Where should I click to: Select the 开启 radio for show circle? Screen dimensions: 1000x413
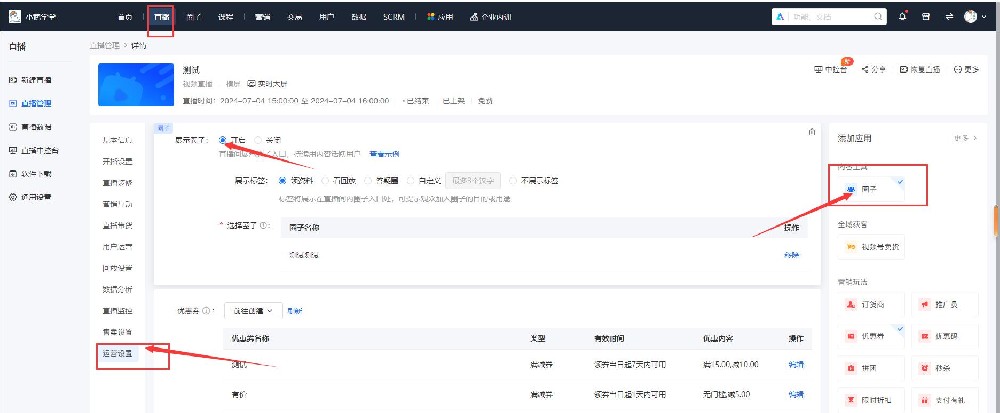pyautogui.click(x=223, y=140)
